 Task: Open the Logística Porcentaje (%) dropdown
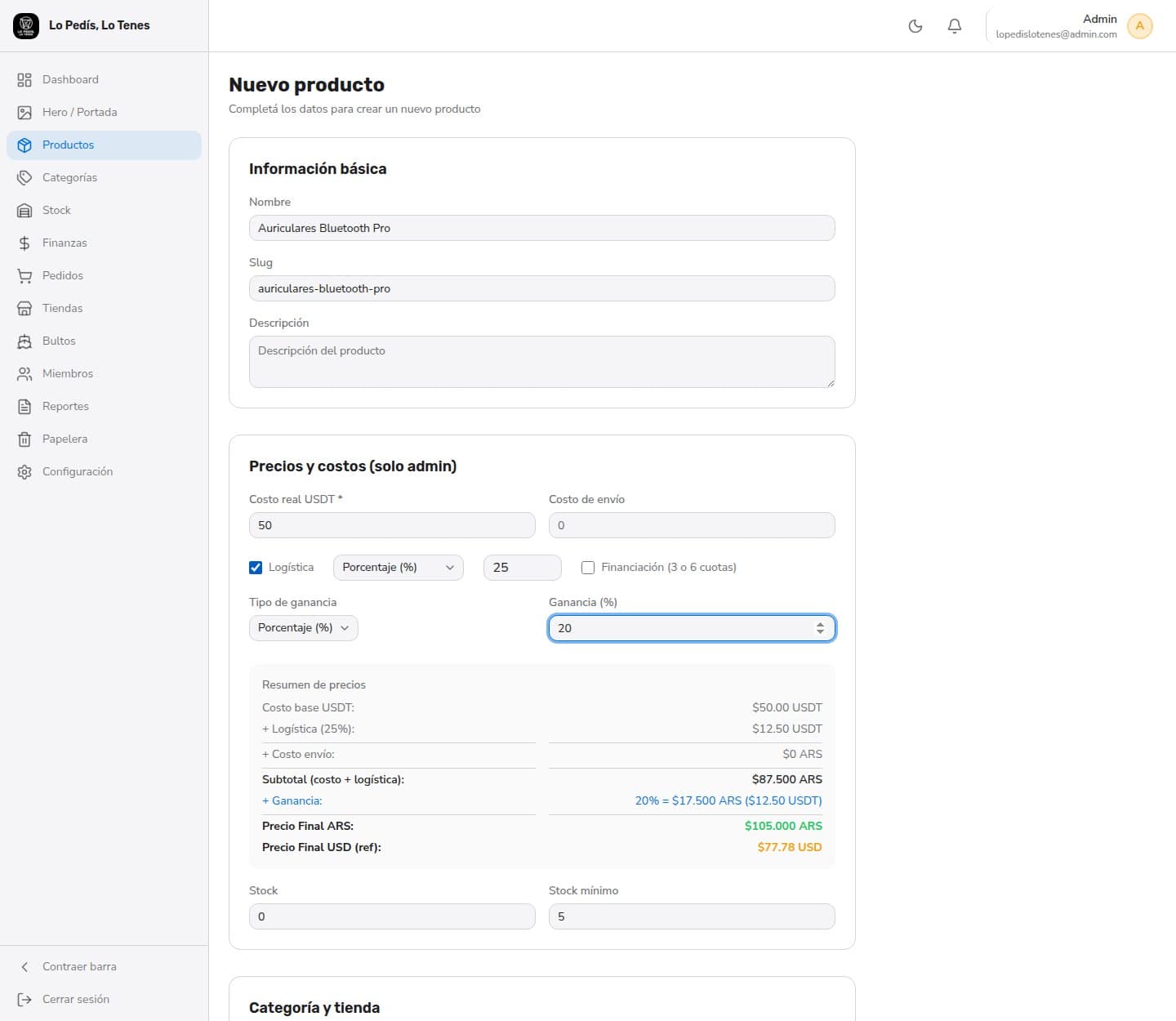tap(399, 568)
